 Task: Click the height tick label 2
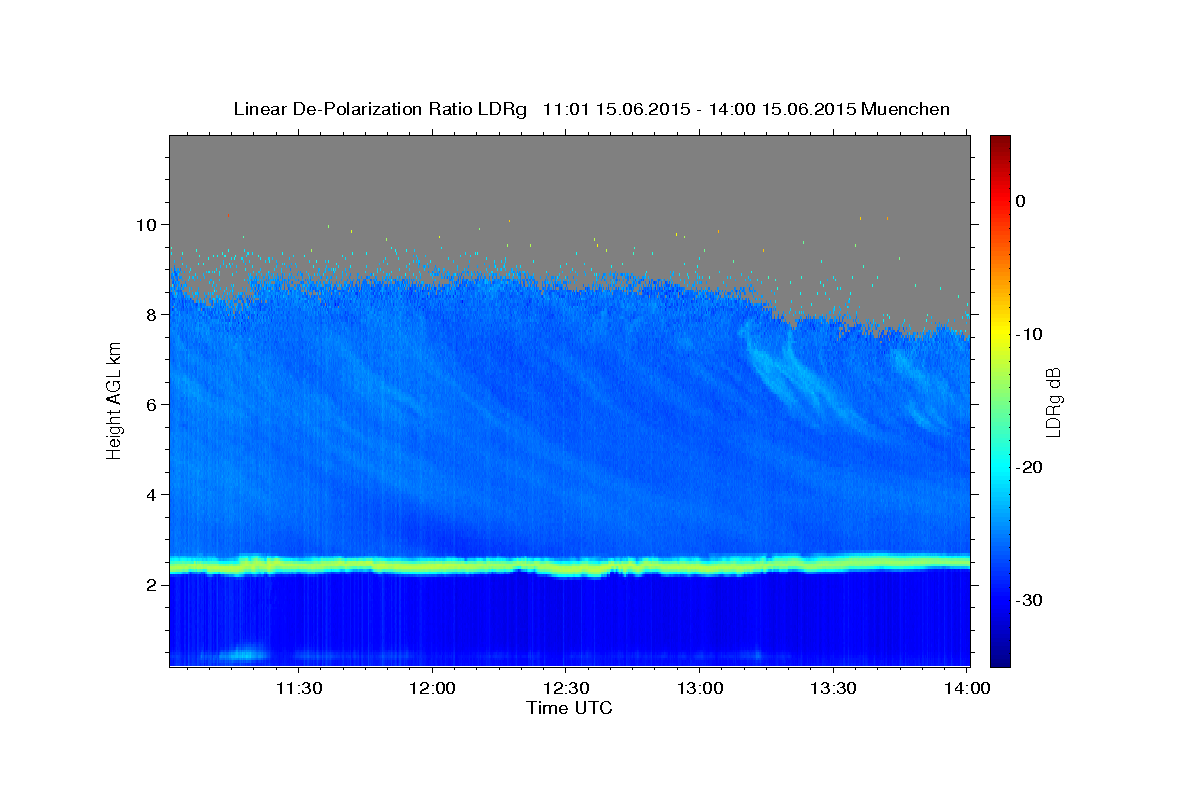pos(154,585)
